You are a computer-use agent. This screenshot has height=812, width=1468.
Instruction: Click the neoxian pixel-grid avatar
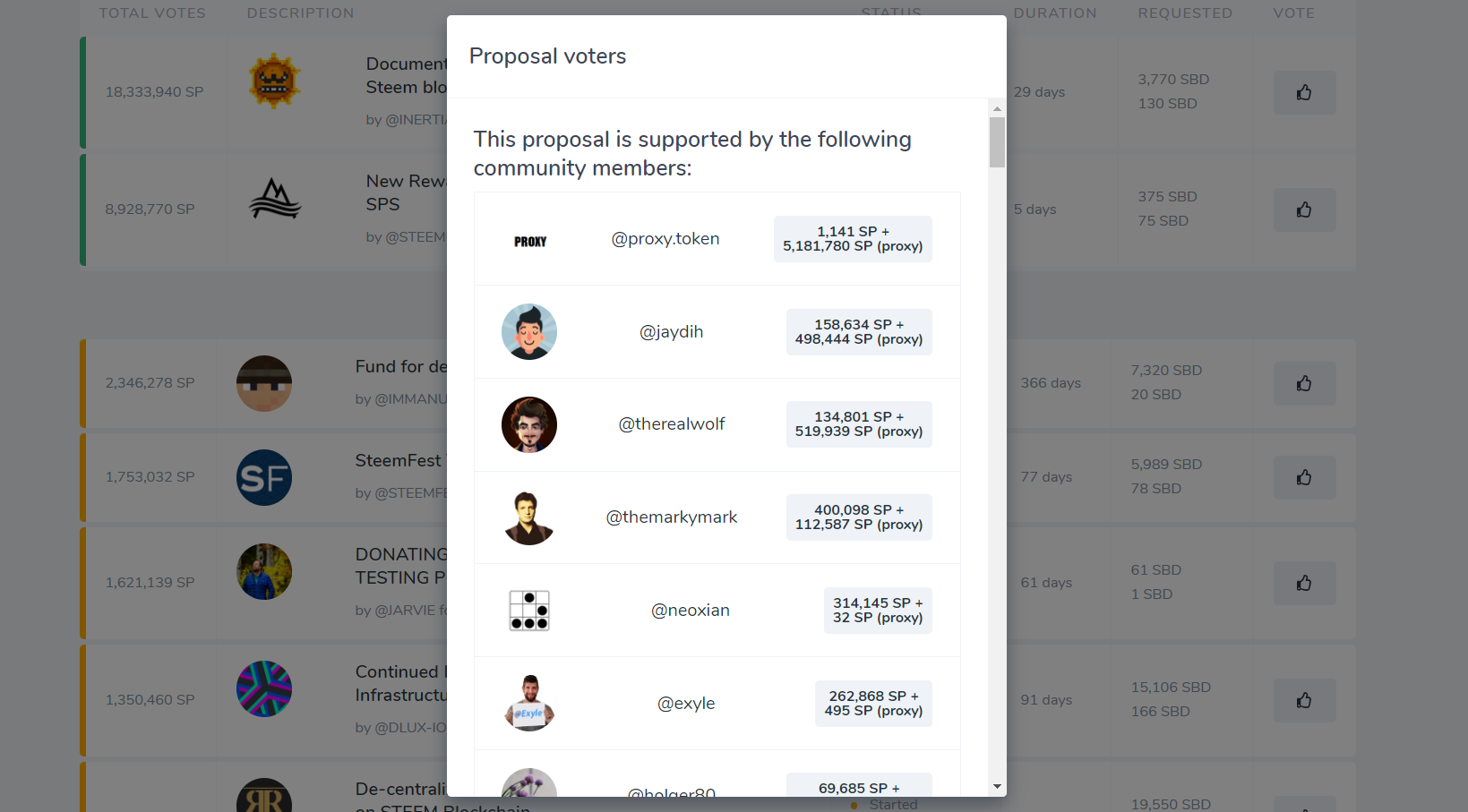(529, 611)
